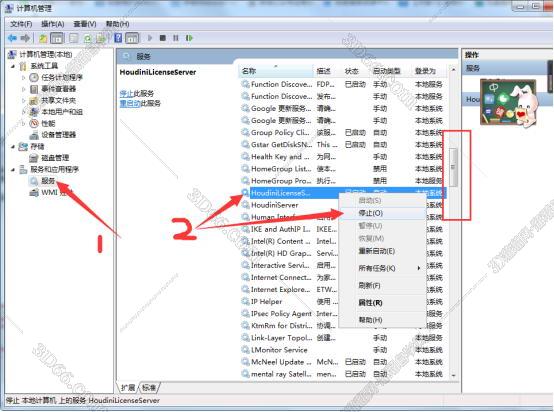Click the 设备管理器 icon in the tree

(x=34, y=135)
